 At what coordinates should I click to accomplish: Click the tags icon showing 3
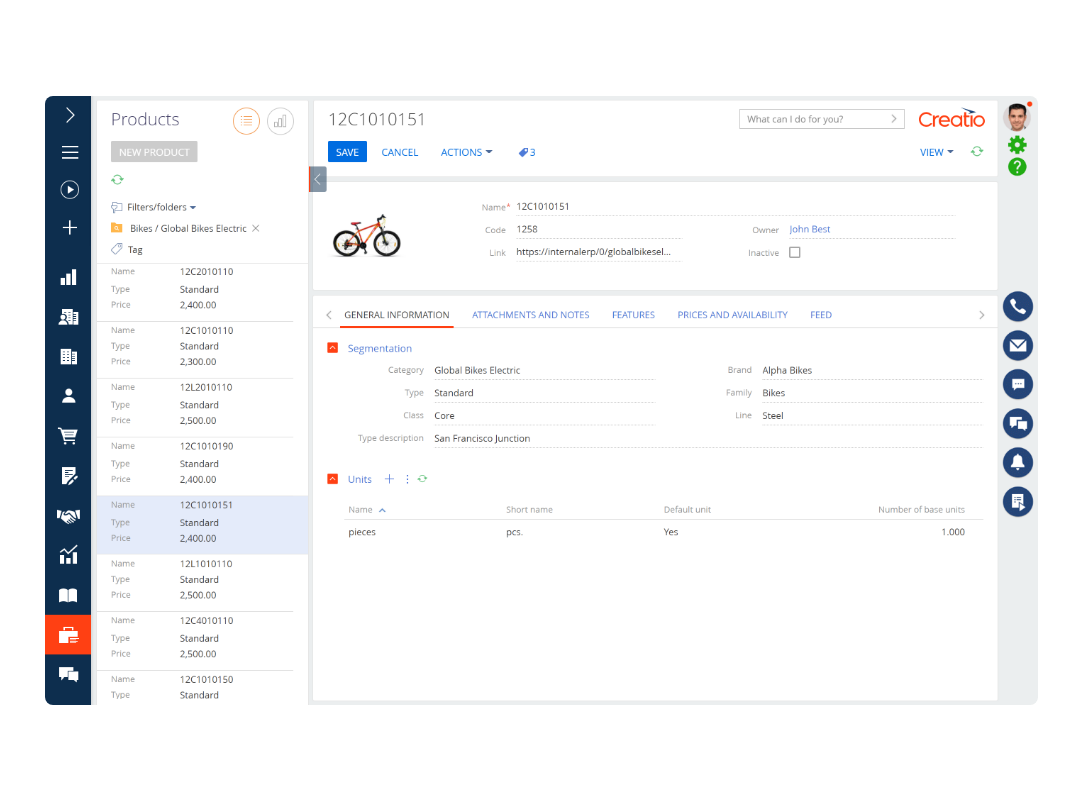pos(526,153)
